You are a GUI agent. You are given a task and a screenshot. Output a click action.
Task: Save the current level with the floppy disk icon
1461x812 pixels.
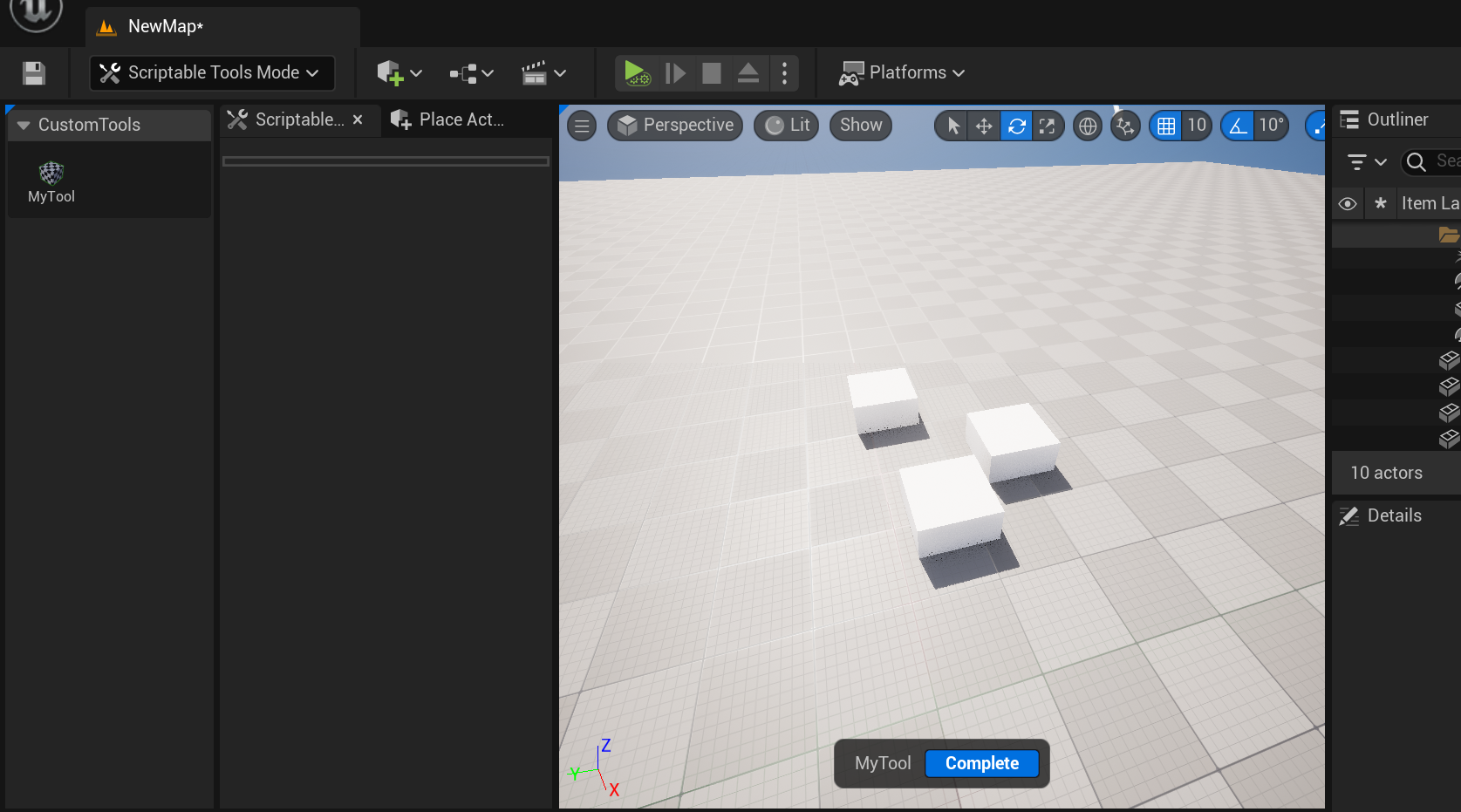click(34, 73)
